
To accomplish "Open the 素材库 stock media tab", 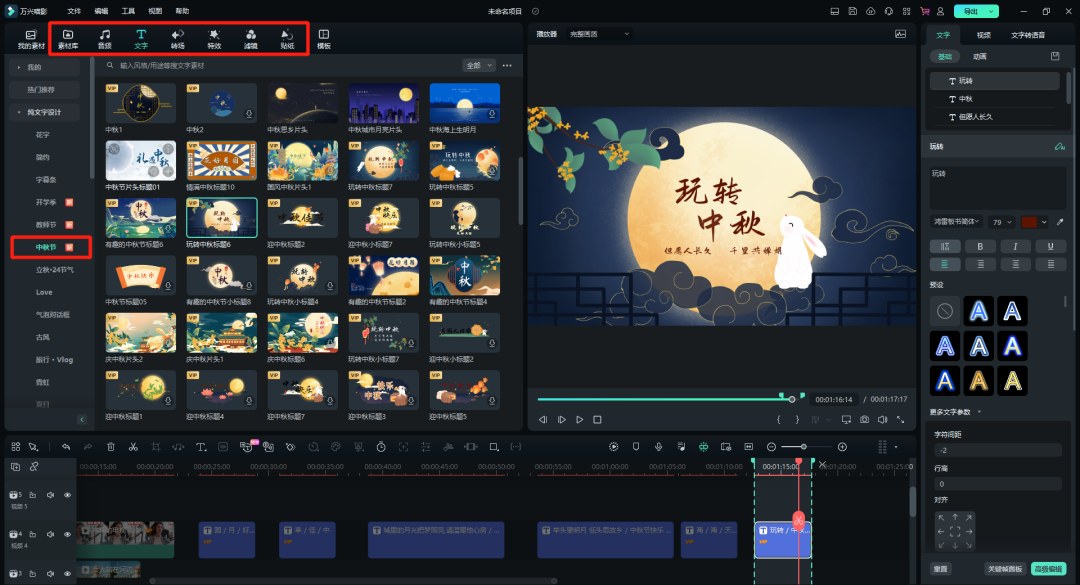I will 68,39.
